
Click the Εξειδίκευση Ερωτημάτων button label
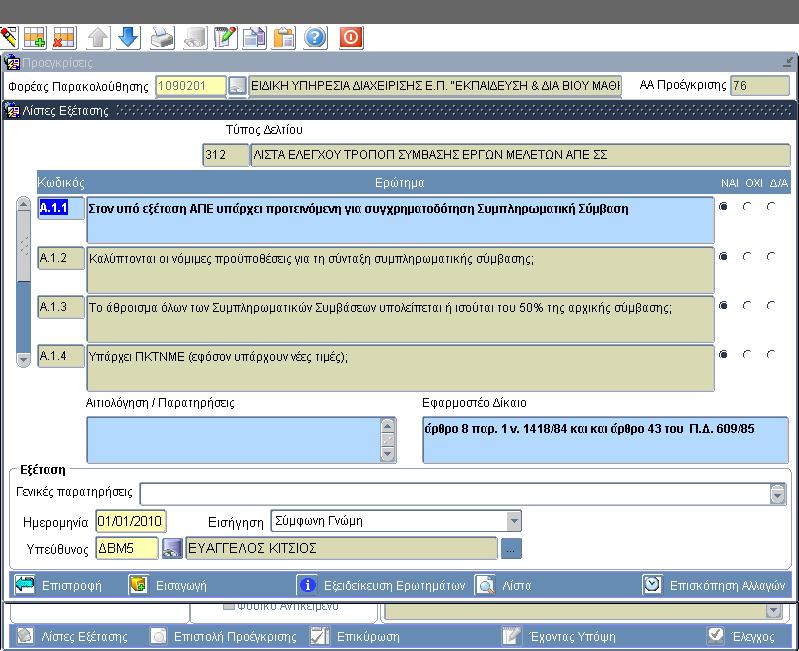pos(394,585)
